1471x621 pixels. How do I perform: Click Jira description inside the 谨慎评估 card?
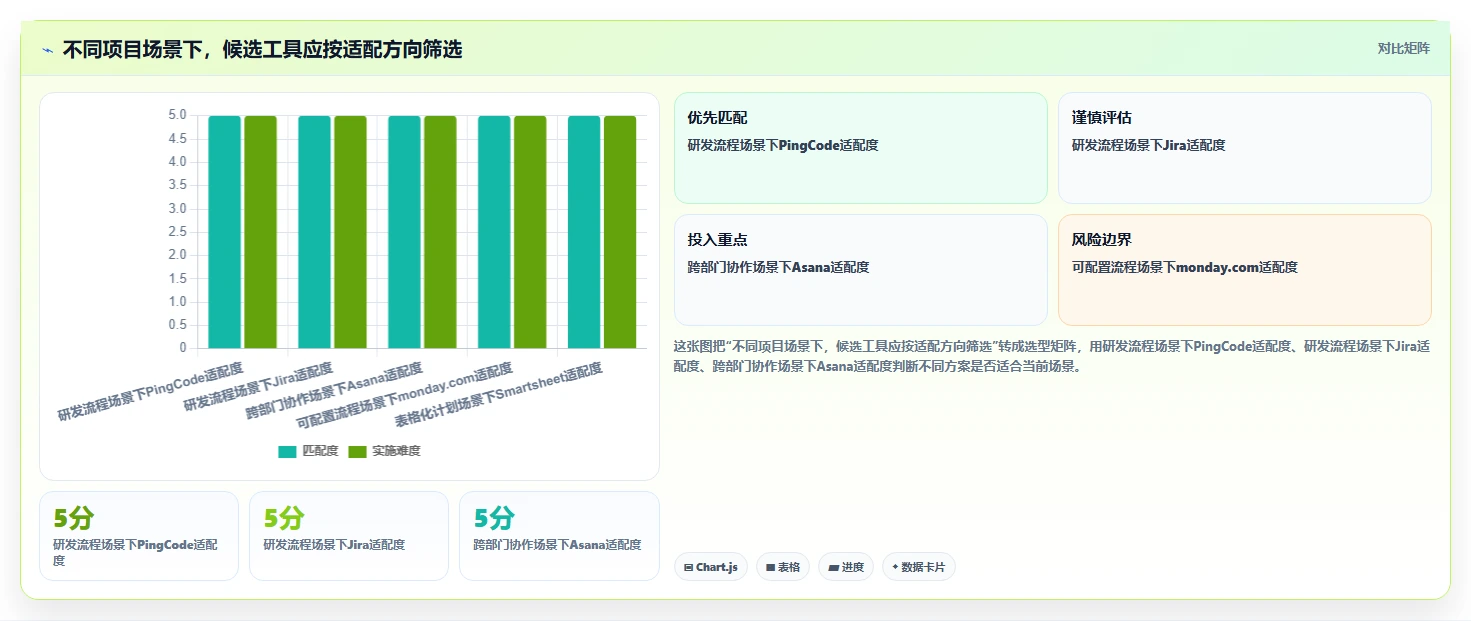click(x=1149, y=145)
